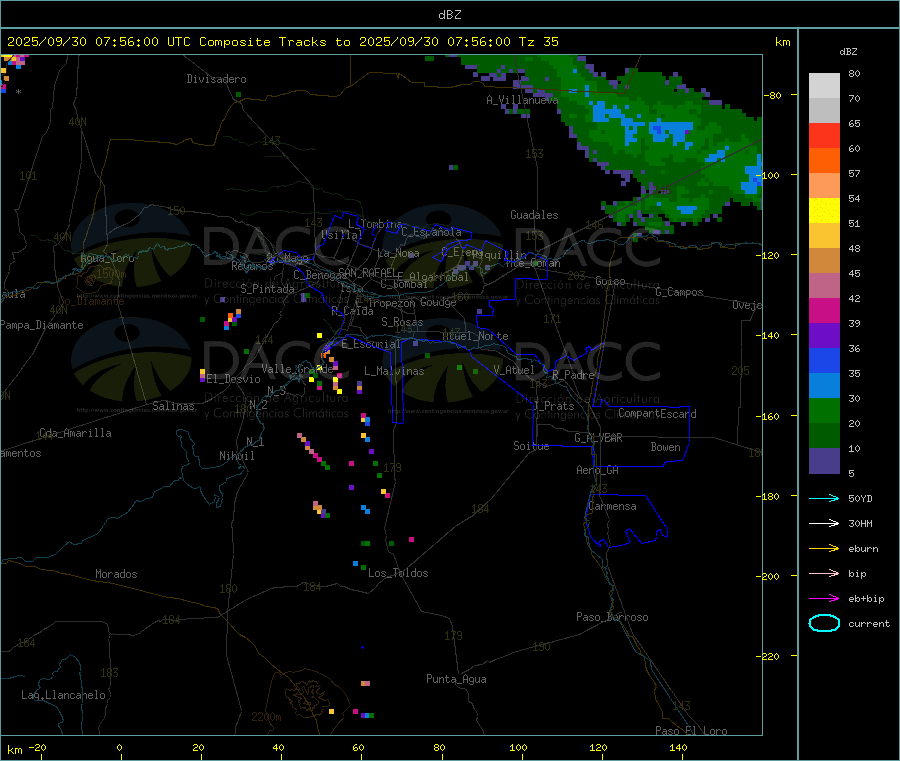Click the Guadales map label
The height and width of the screenshot is (761, 900).
point(534,215)
